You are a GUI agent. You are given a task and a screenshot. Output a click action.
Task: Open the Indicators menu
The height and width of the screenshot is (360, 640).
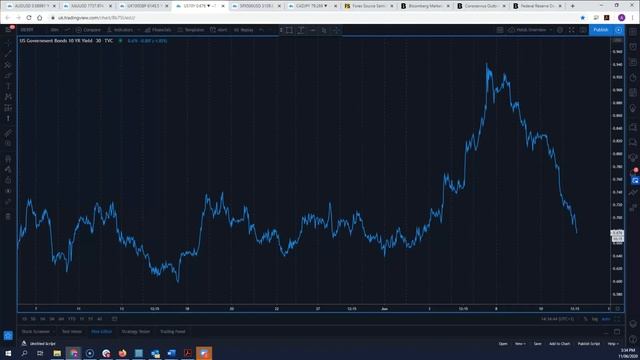click(120, 30)
